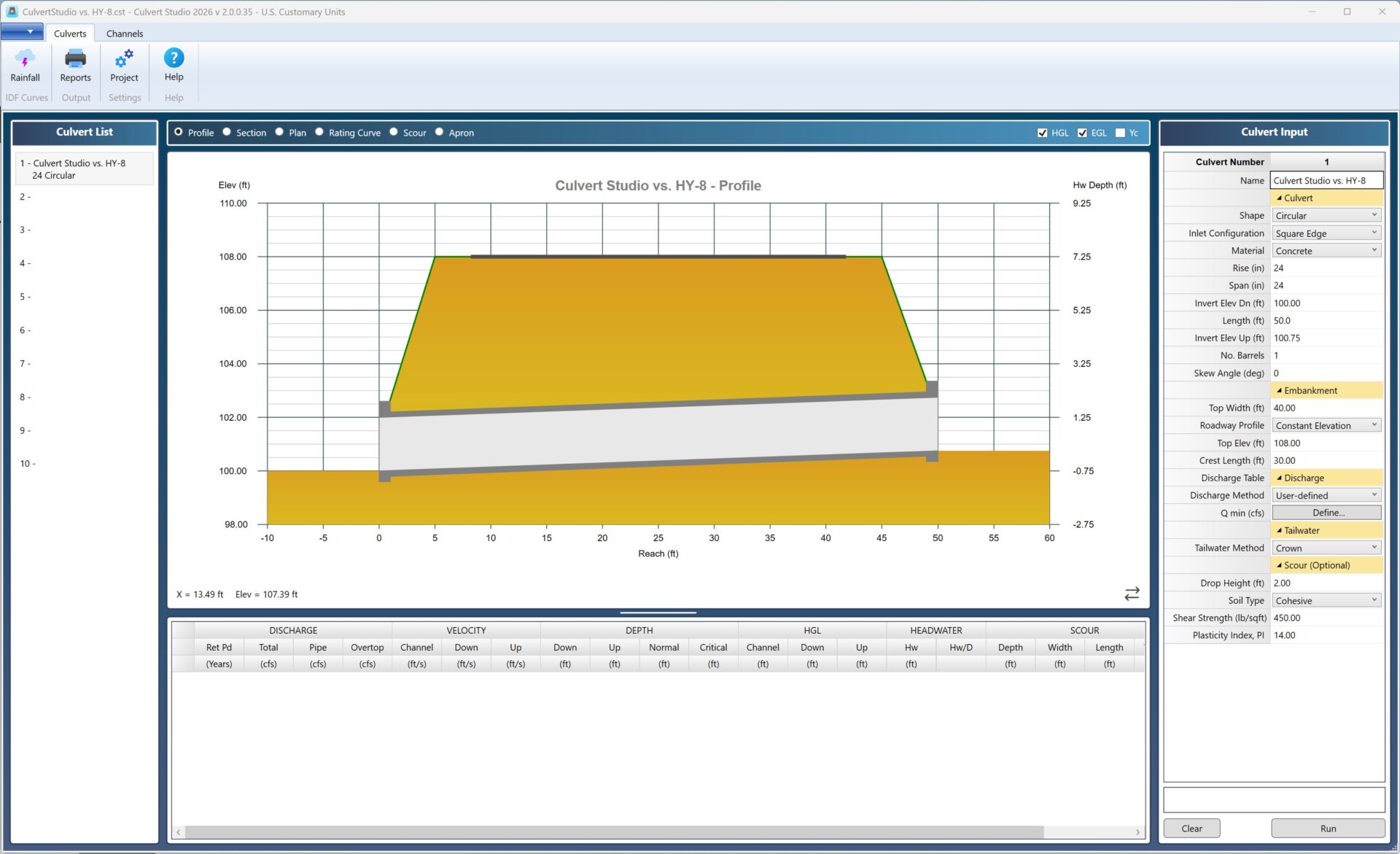Viewport: 1400px width, 854px height.
Task: Open Project settings gears icon
Action: 124,66
